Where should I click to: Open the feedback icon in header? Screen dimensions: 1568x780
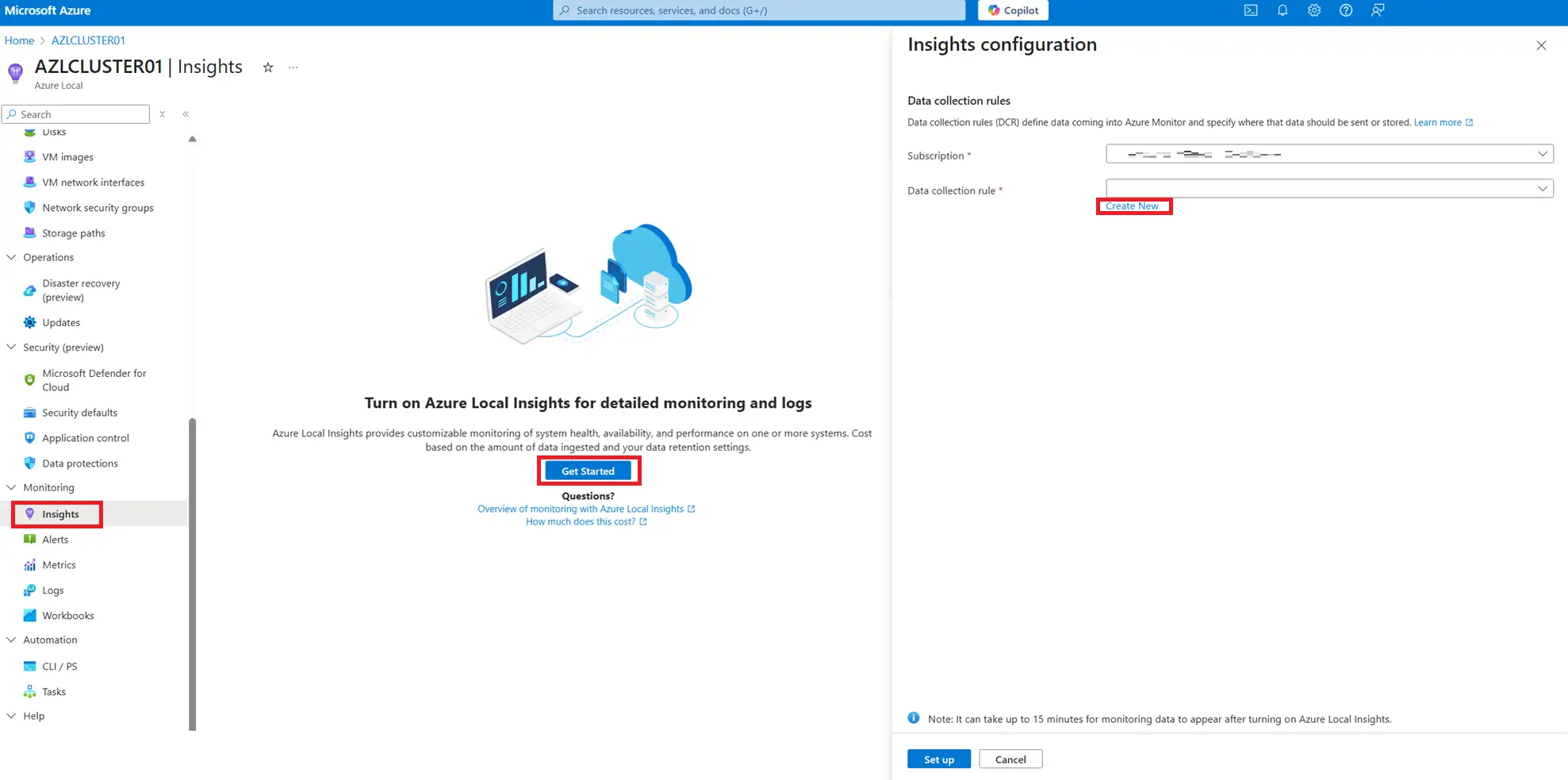click(x=1378, y=10)
